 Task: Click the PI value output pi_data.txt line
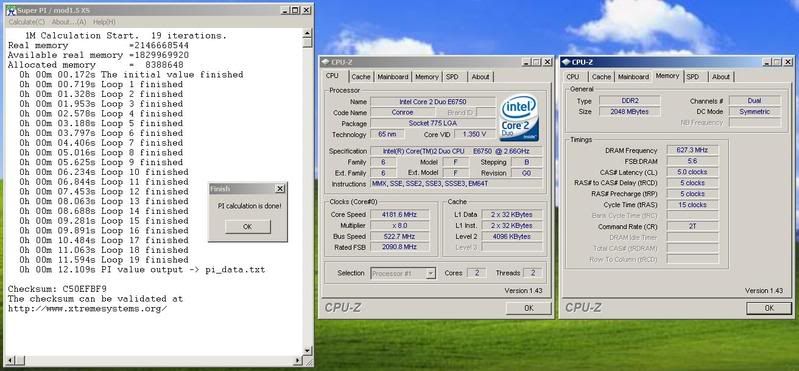142,270
